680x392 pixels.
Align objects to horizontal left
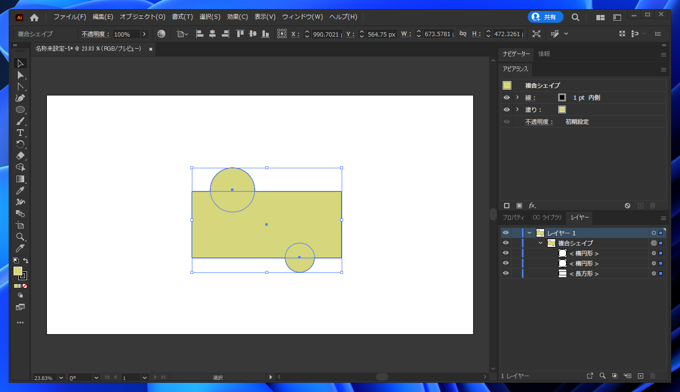(x=199, y=34)
